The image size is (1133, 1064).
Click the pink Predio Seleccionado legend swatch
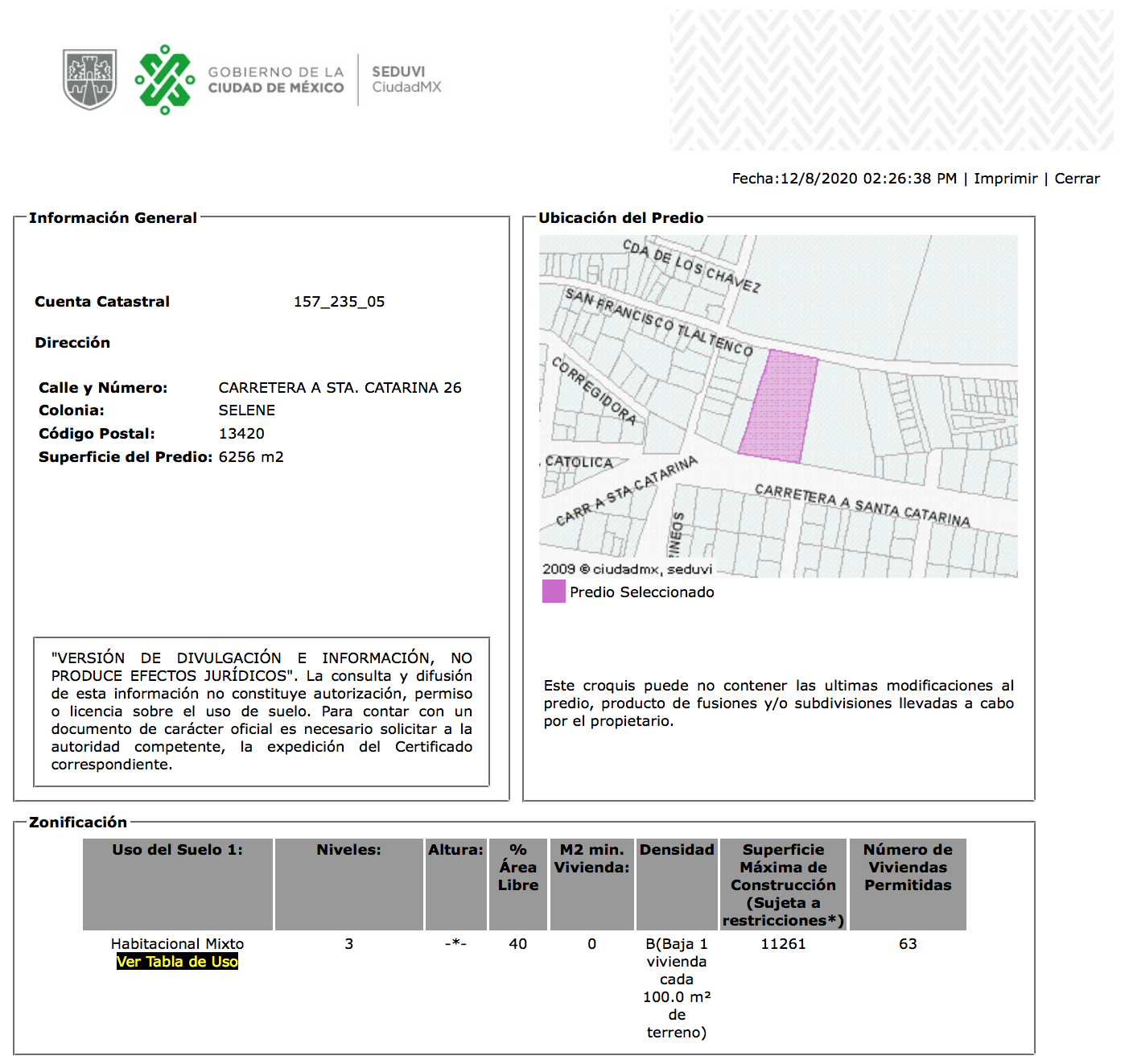554,592
